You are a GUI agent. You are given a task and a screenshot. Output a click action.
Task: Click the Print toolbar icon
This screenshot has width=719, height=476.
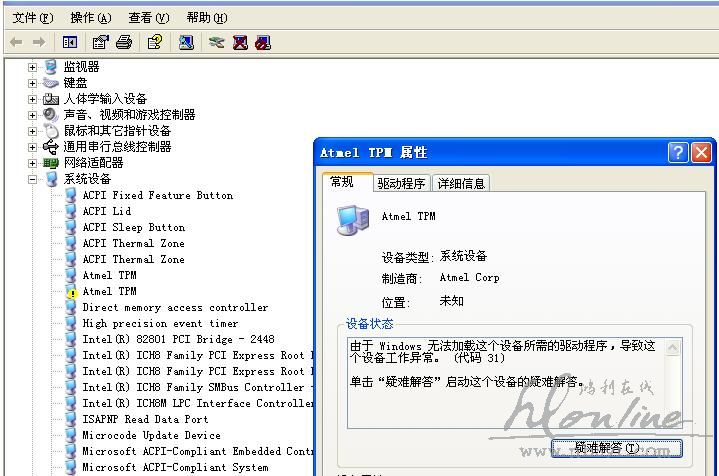pyautogui.click(x=124, y=43)
